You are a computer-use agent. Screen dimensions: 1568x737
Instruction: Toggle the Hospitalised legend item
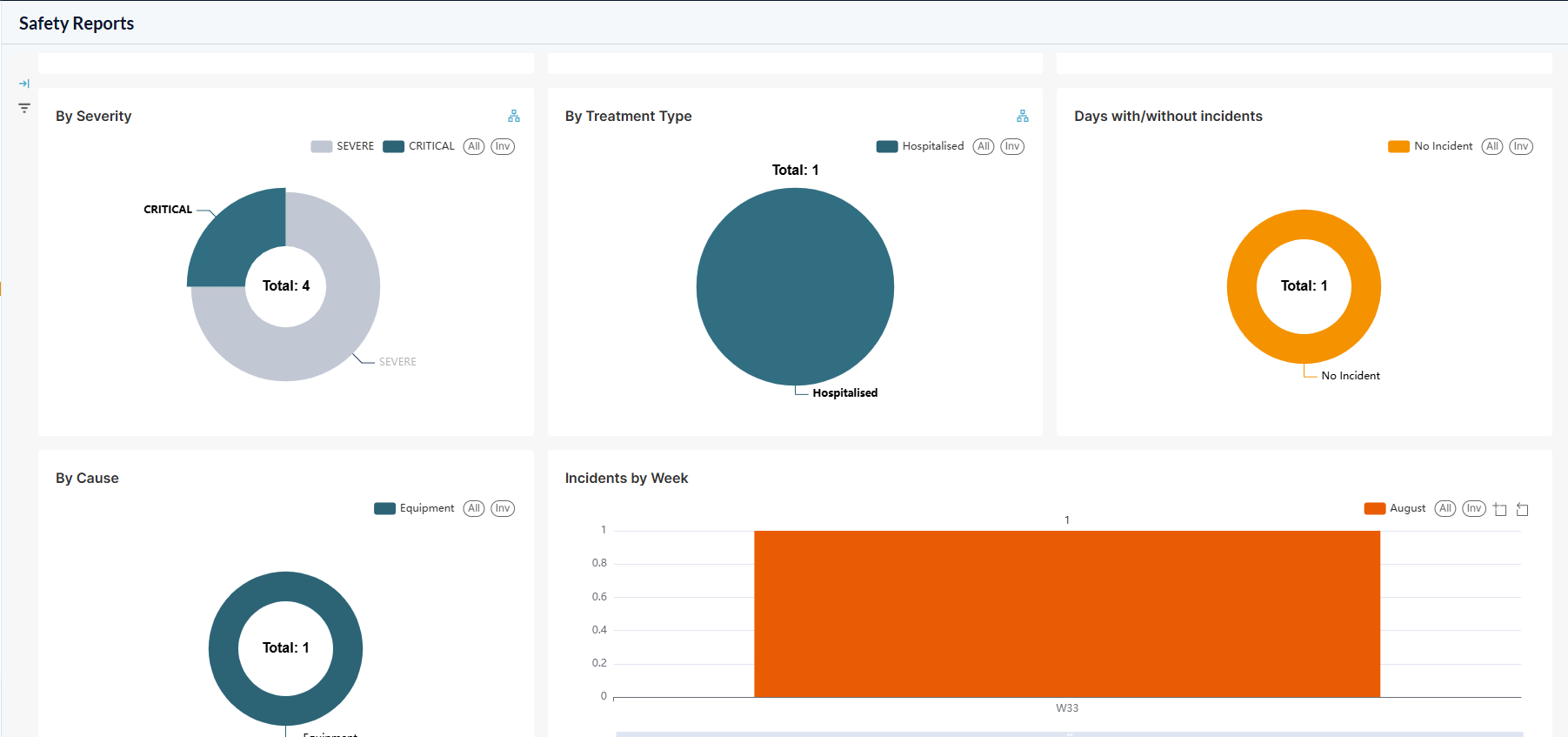(920, 146)
